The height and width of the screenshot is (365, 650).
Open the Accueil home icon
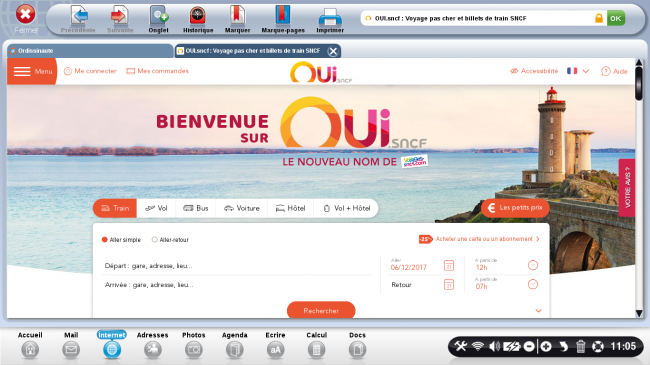(30, 345)
